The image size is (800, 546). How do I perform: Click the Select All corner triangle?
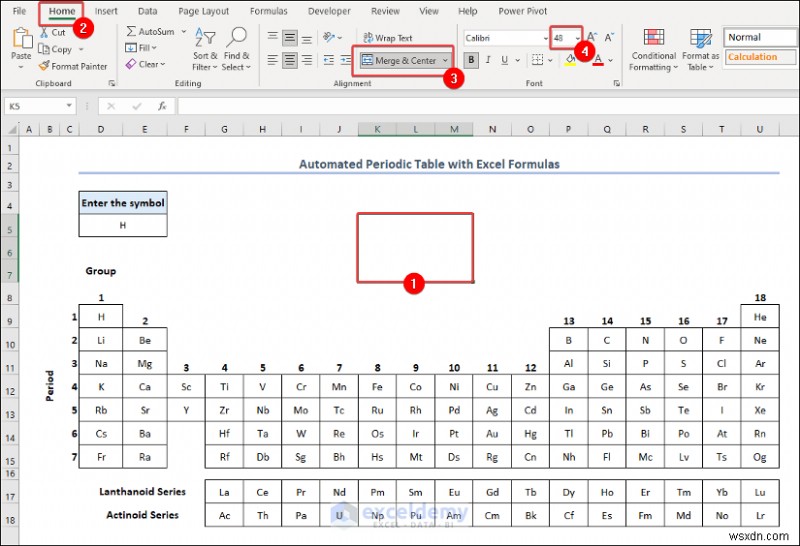(x=11, y=129)
